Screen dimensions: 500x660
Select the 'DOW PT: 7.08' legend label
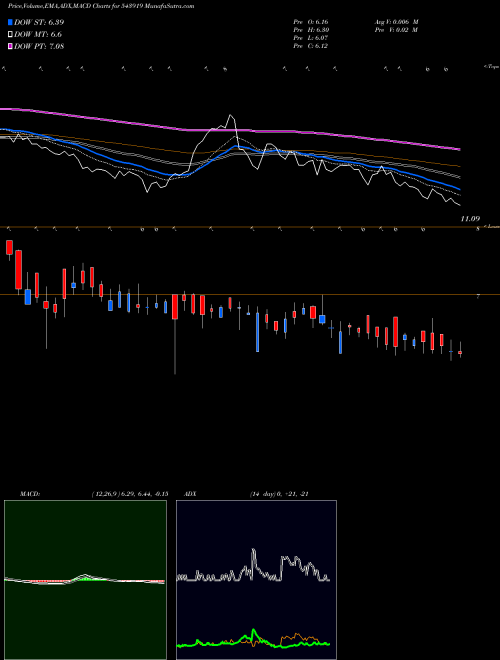coord(39,46)
